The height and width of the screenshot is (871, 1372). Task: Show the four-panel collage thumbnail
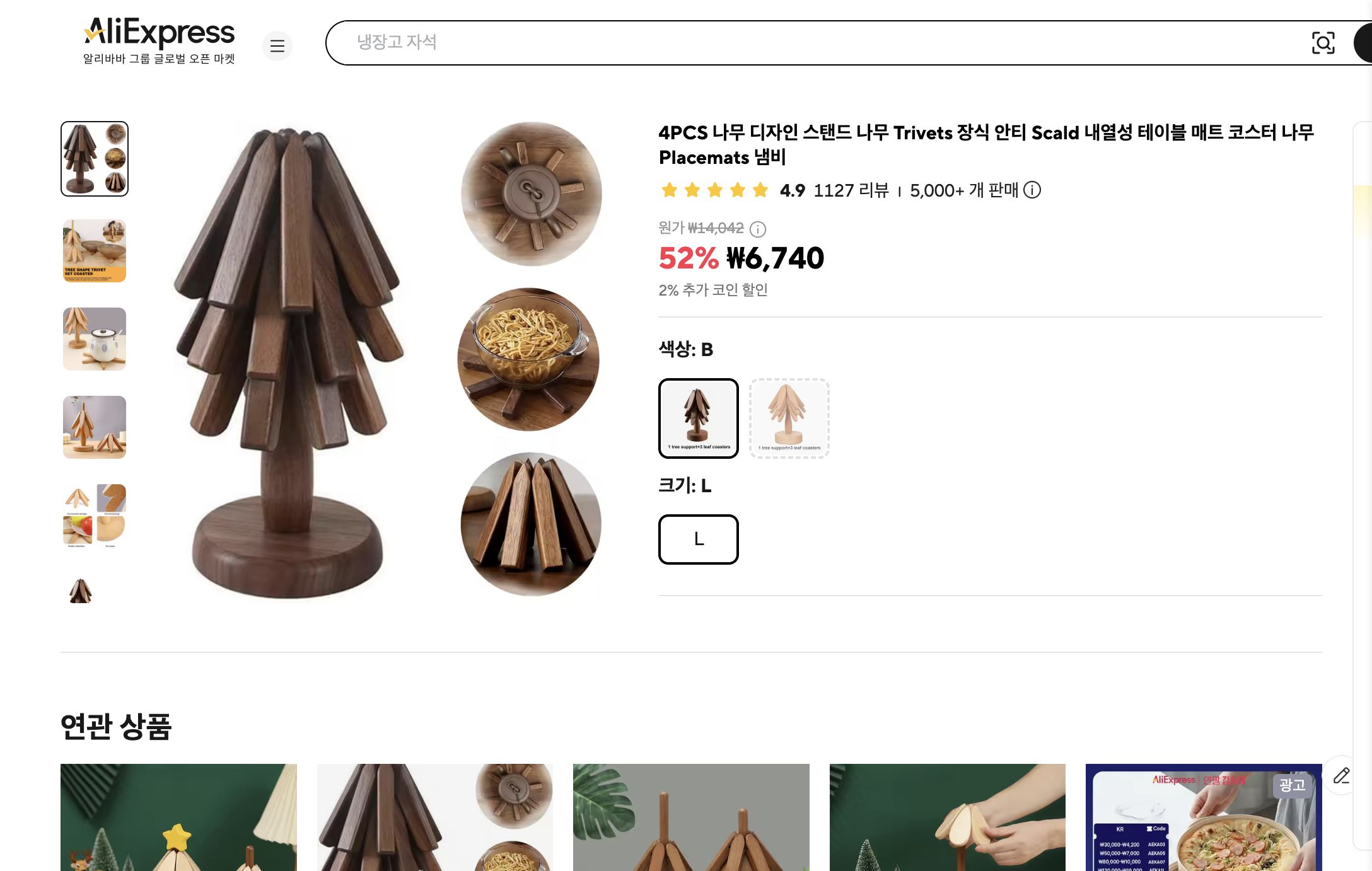95,516
